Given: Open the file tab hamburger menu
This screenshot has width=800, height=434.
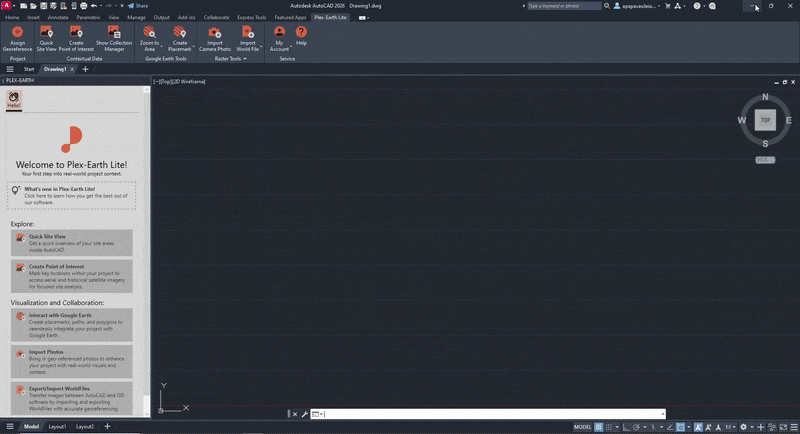Looking at the screenshot, I should (x=10, y=69).
